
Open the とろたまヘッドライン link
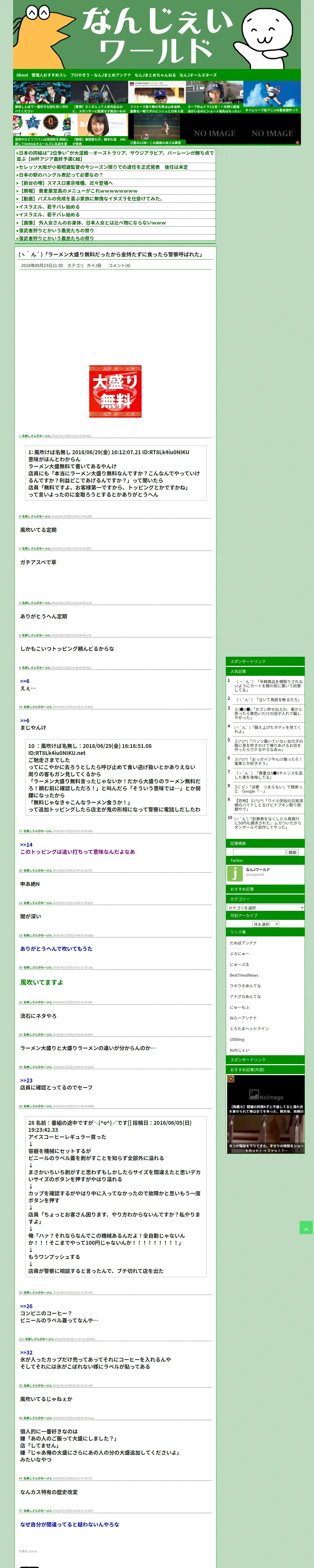pyautogui.click(x=249, y=1029)
